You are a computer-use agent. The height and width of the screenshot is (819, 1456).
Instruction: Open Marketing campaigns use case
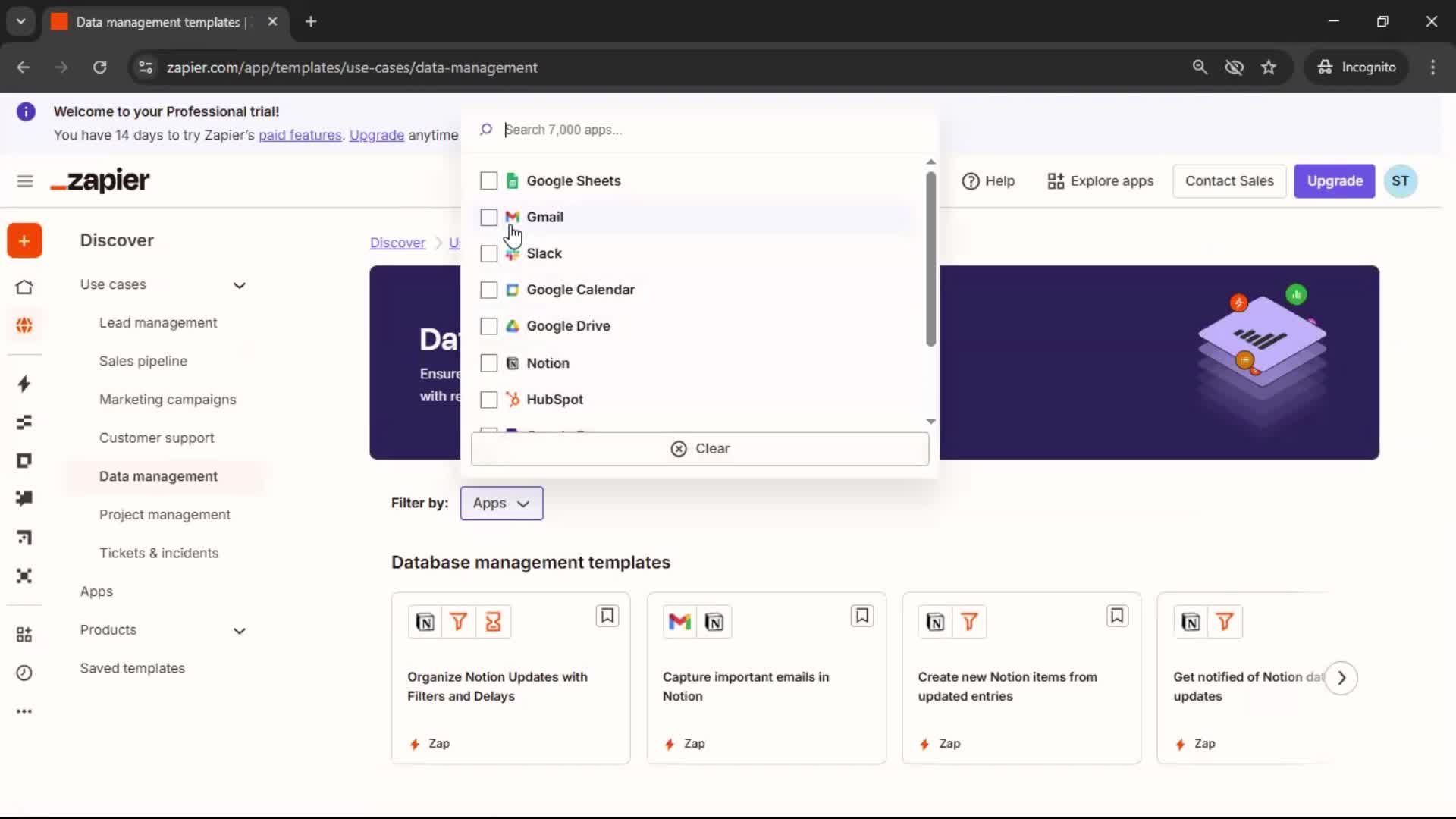click(x=168, y=400)
